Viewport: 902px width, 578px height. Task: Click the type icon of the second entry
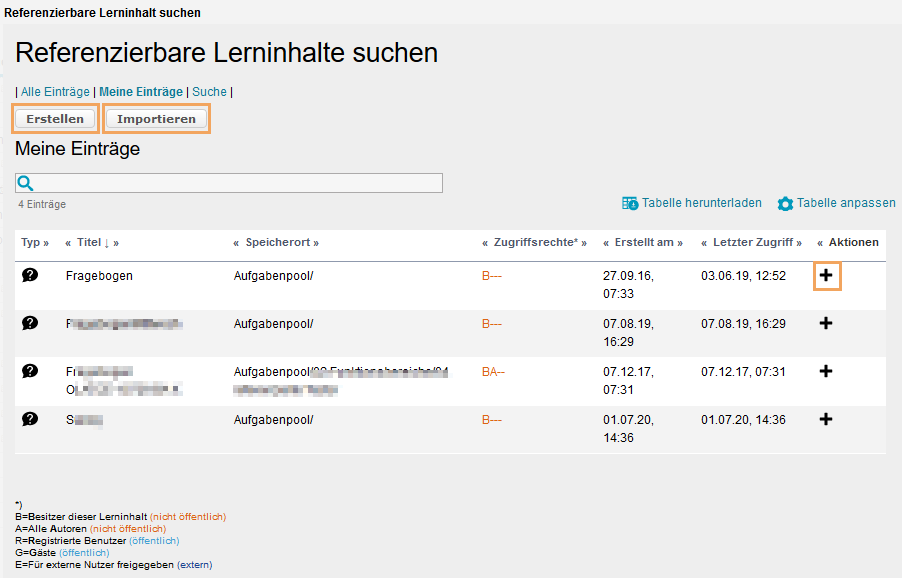coord(29,322)
